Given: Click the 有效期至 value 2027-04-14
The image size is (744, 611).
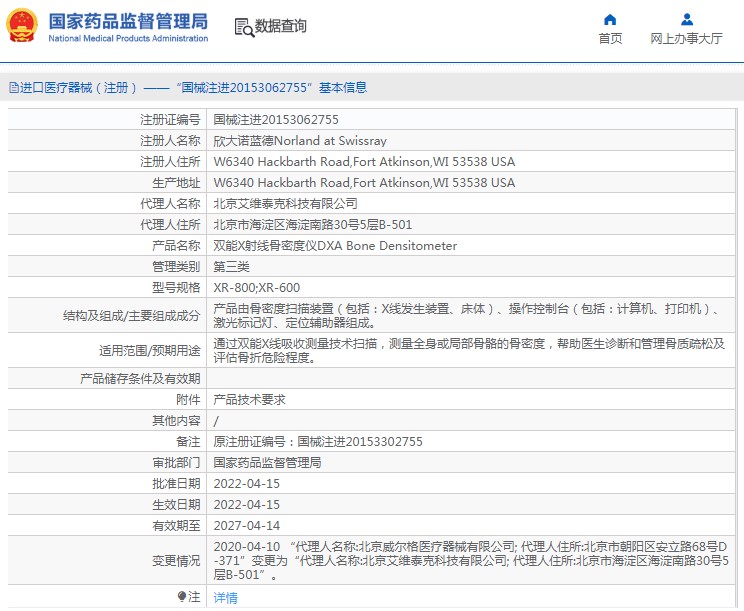Looking at the screenshot, I should coord(246,526).
